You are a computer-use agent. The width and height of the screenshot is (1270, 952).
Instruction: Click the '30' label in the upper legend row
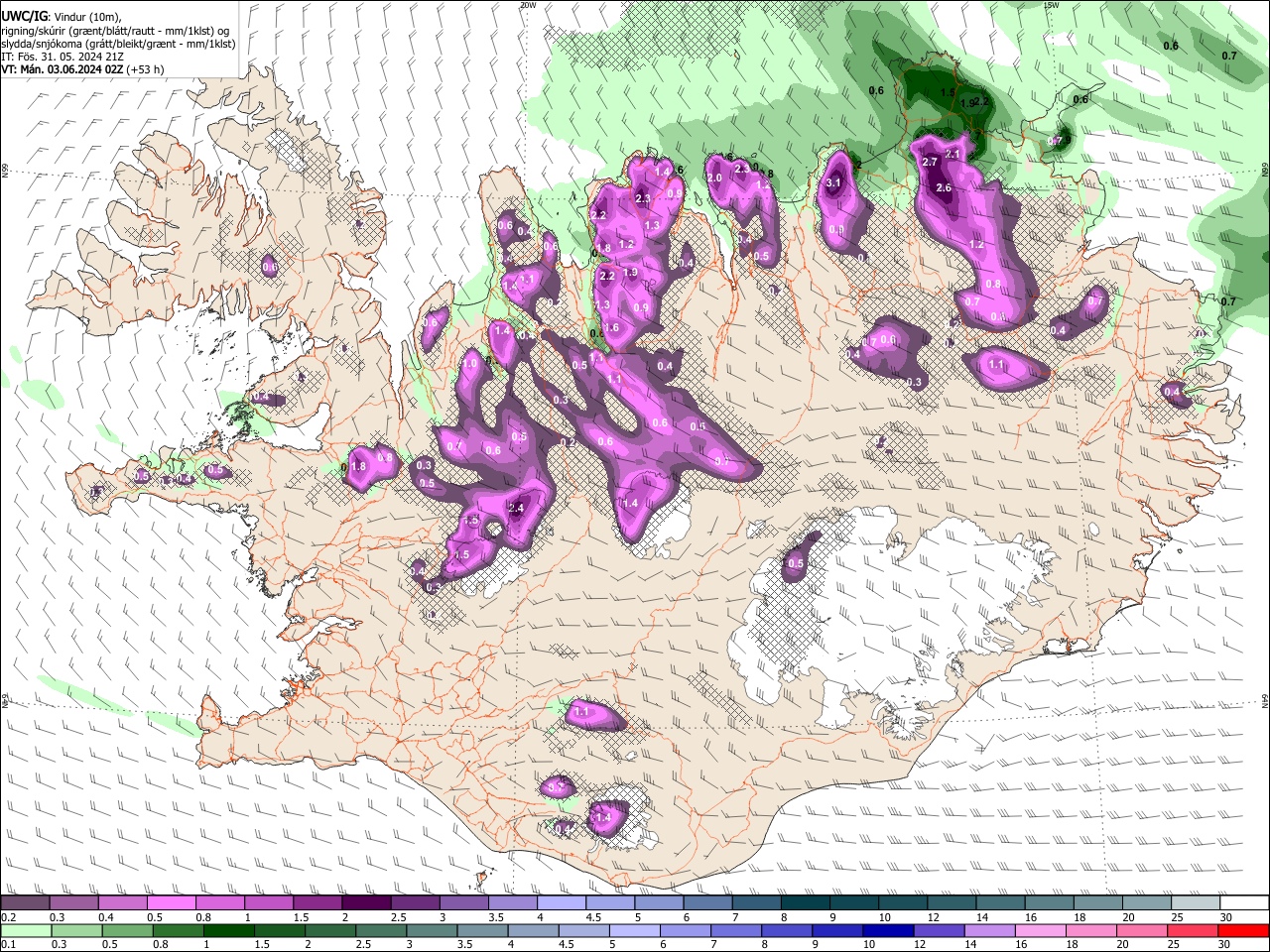pyautogui.click(x=1226, y=917)
